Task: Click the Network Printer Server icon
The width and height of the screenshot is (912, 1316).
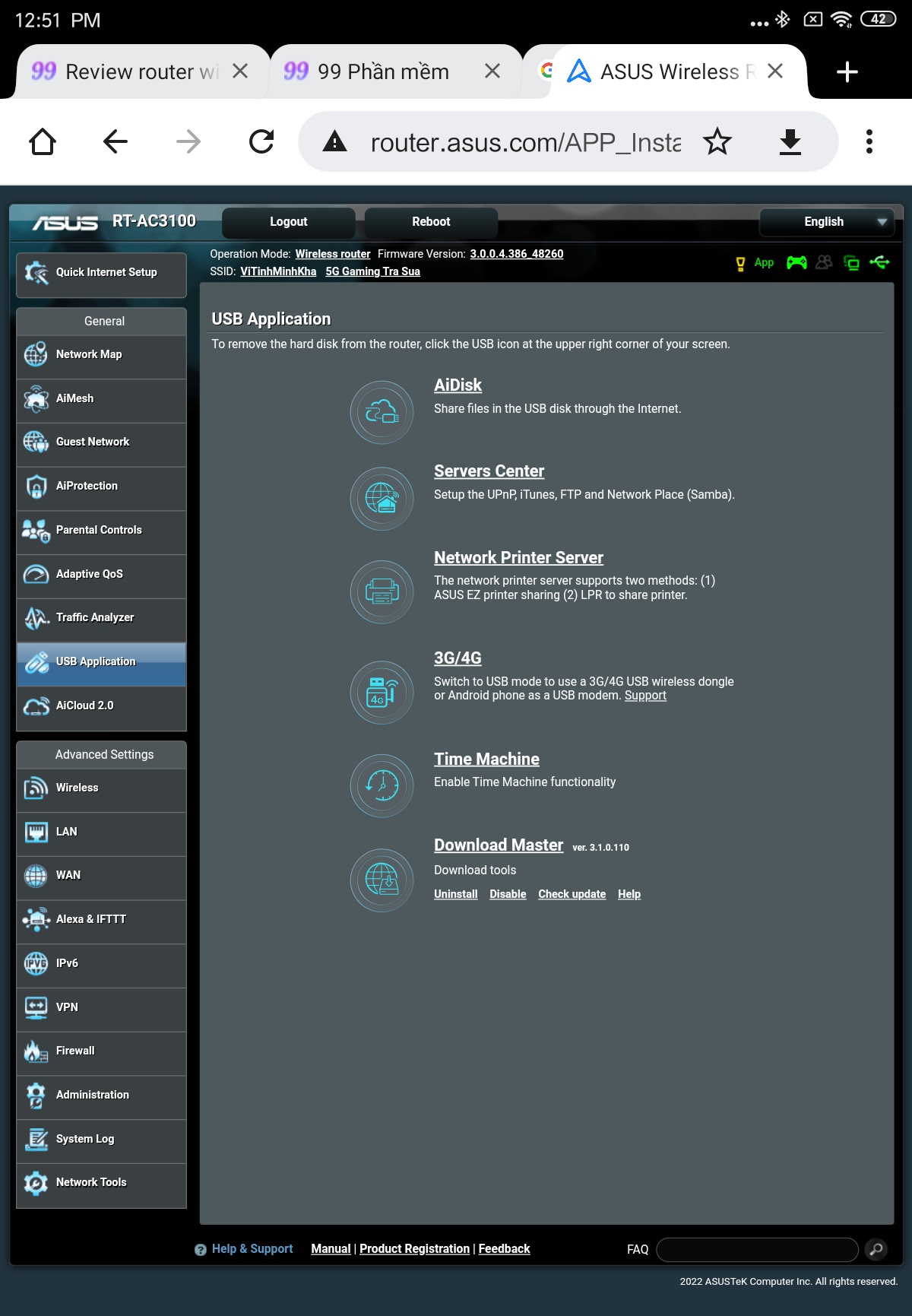Action: 382,591
